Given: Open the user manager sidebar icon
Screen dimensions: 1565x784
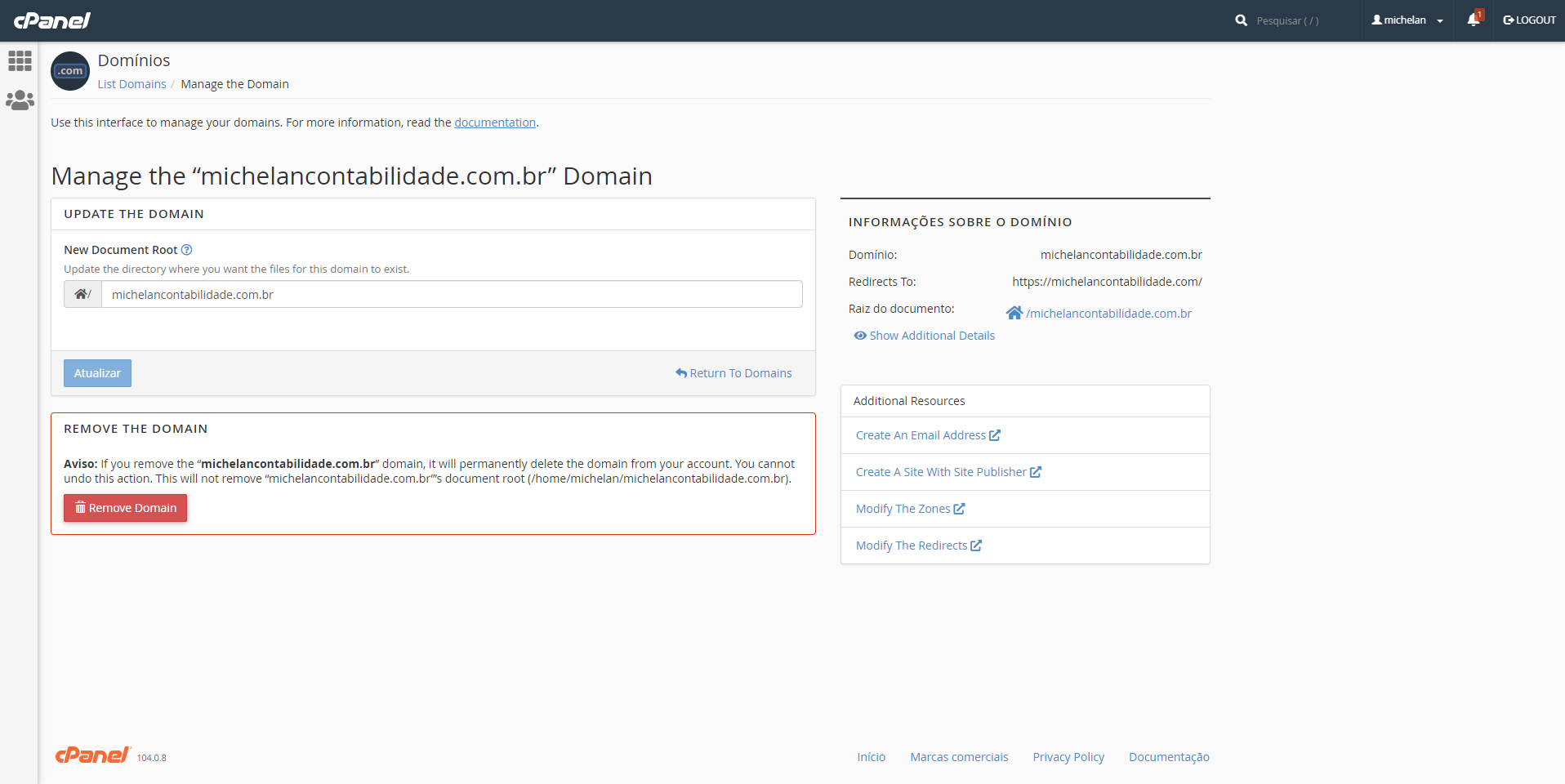Looking at the screenshot, I should pos(20,100).
